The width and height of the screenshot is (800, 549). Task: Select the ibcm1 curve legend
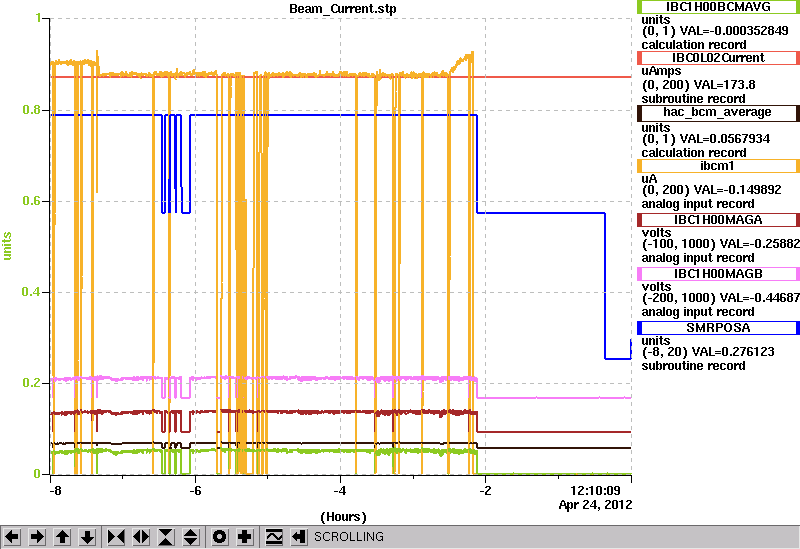718,166
